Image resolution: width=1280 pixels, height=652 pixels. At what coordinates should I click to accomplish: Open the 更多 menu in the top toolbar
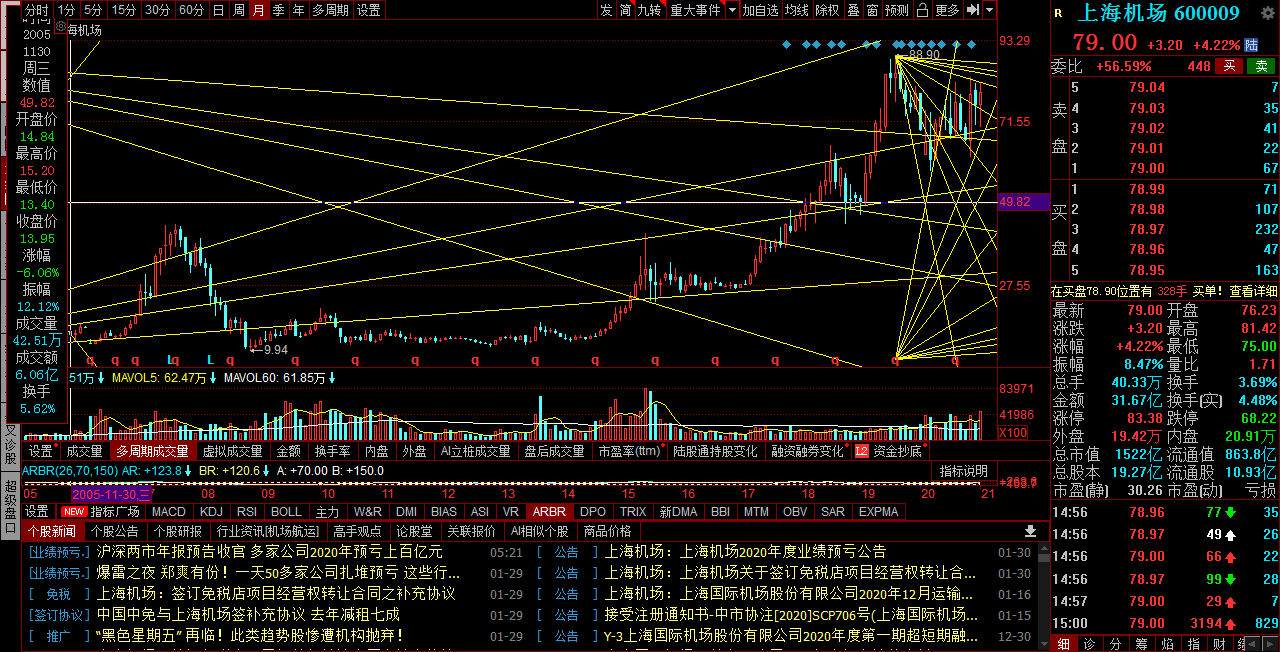coord(946,10)
